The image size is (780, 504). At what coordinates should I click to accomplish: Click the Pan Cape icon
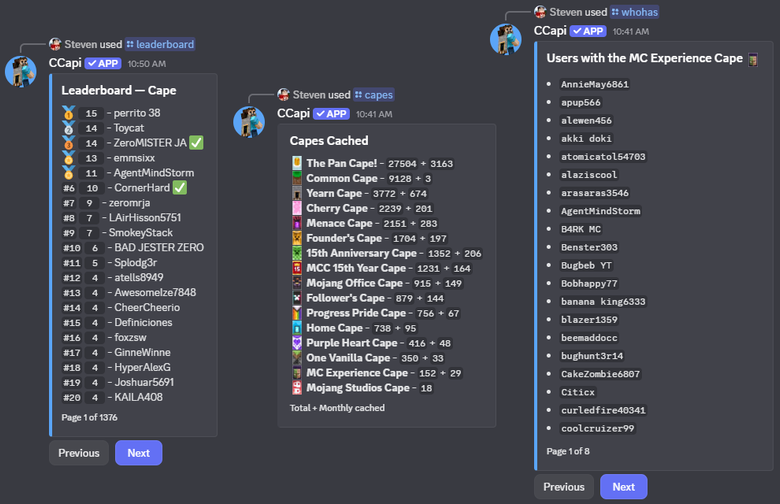[297, 163]
